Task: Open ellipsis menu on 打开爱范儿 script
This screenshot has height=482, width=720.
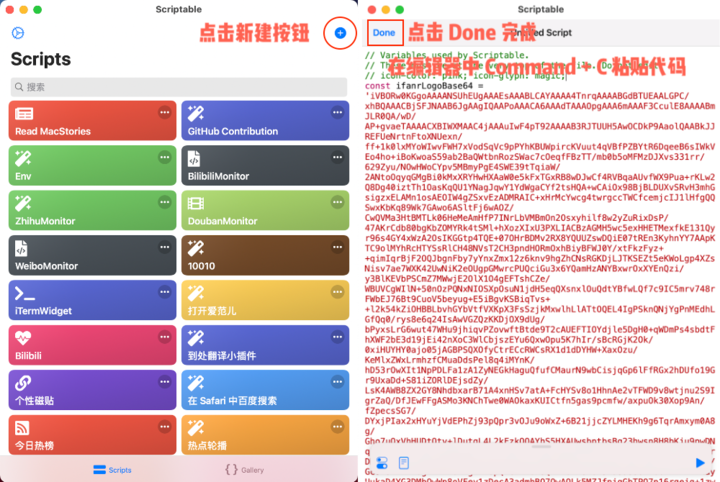Action: pos(338,292)
